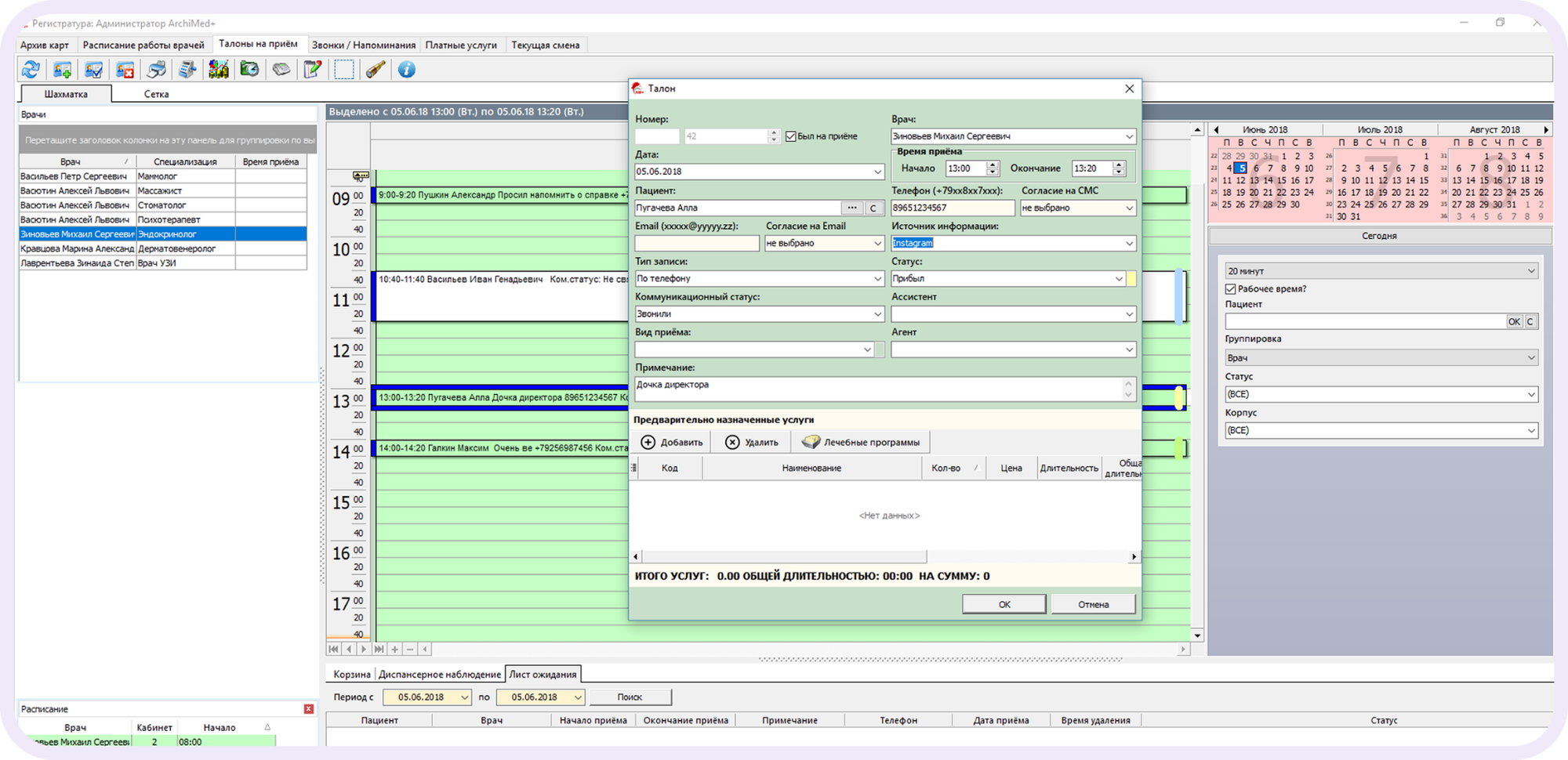Open the Тип записи dropdown

tap(877, 279)
